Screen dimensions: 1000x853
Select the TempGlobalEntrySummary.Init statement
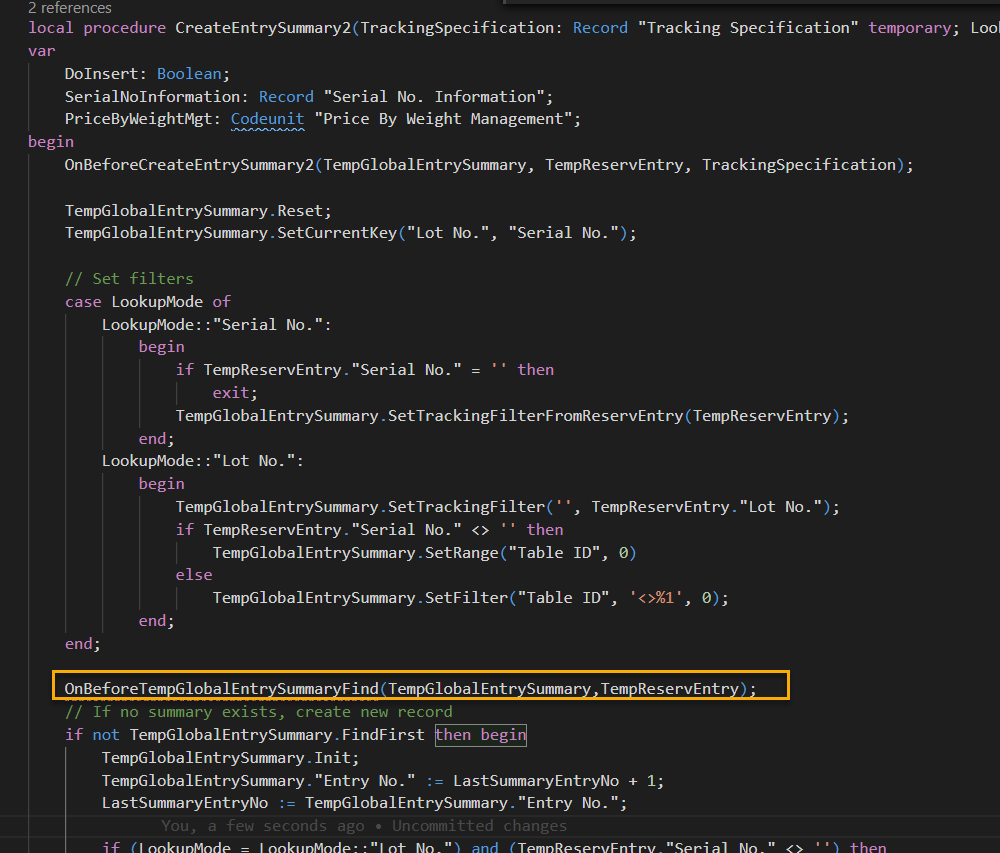click(230, 757)
